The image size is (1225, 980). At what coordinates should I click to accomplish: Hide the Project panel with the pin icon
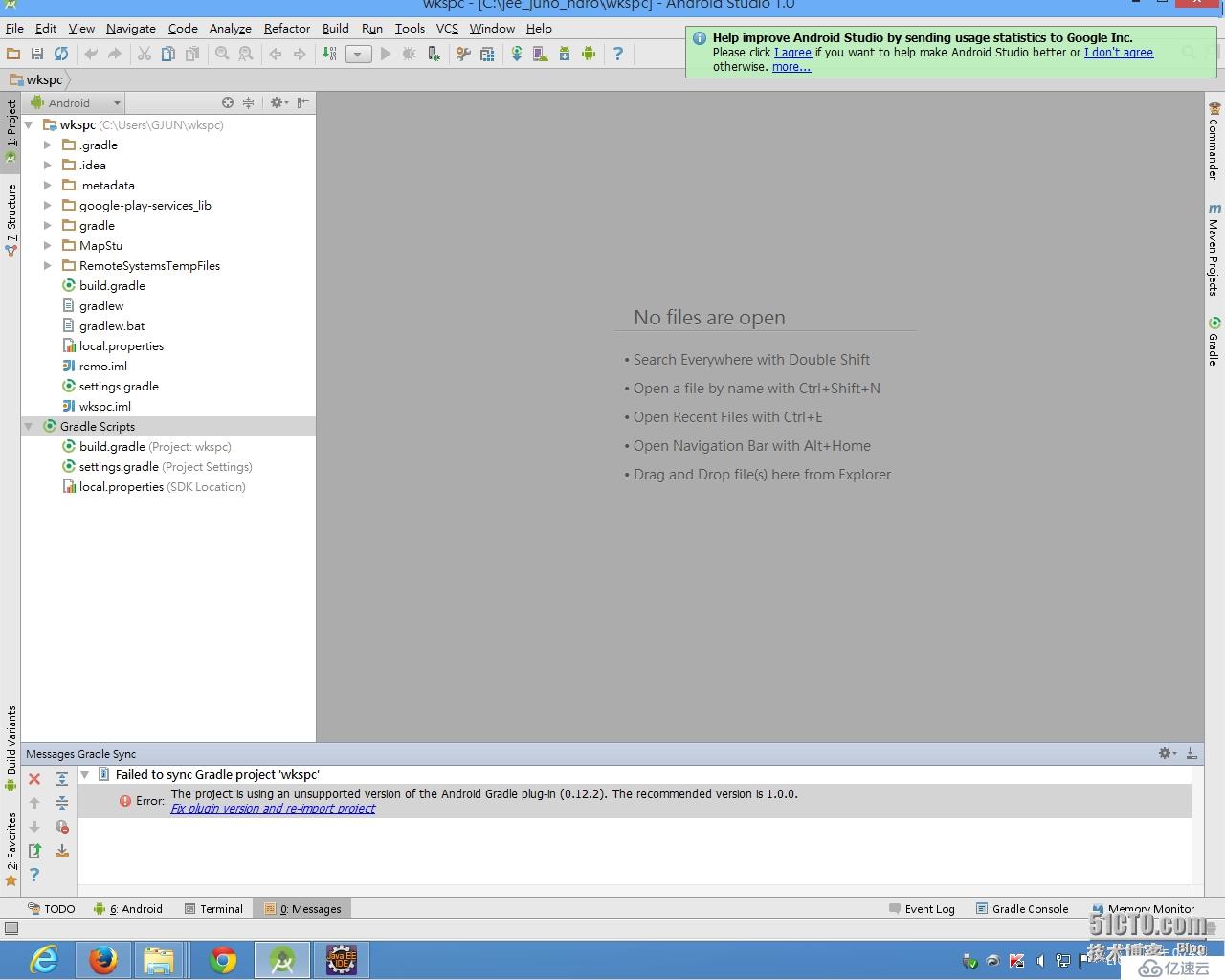pyautogui.click(x=303, y=102)
